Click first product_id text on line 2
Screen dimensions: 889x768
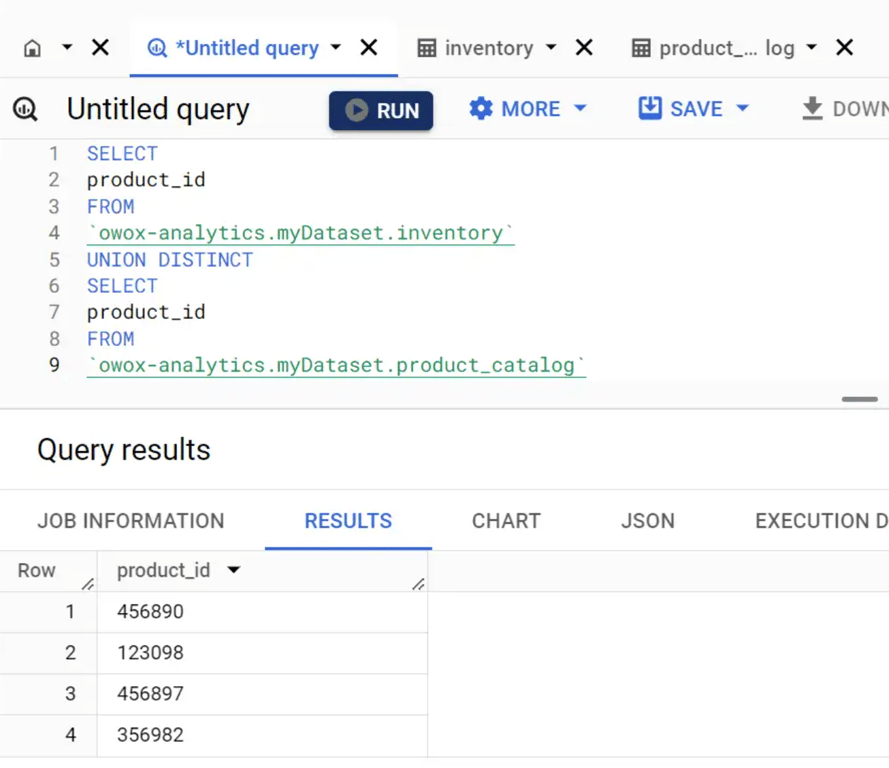146,180
